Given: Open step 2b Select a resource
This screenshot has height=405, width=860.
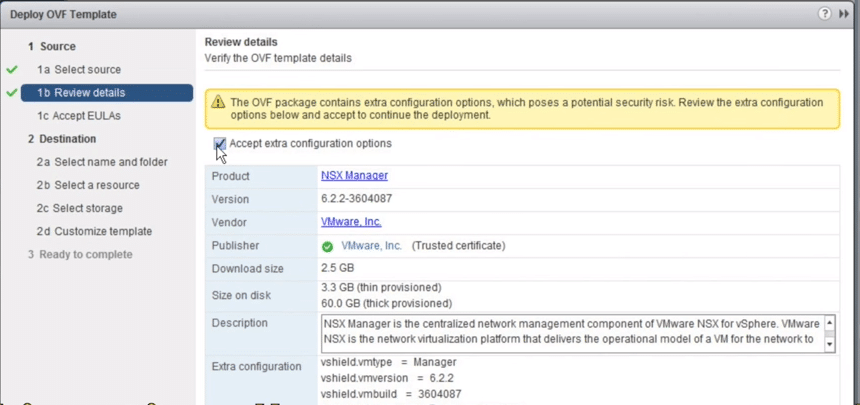Looking at the screenshot, I should 88,185.
